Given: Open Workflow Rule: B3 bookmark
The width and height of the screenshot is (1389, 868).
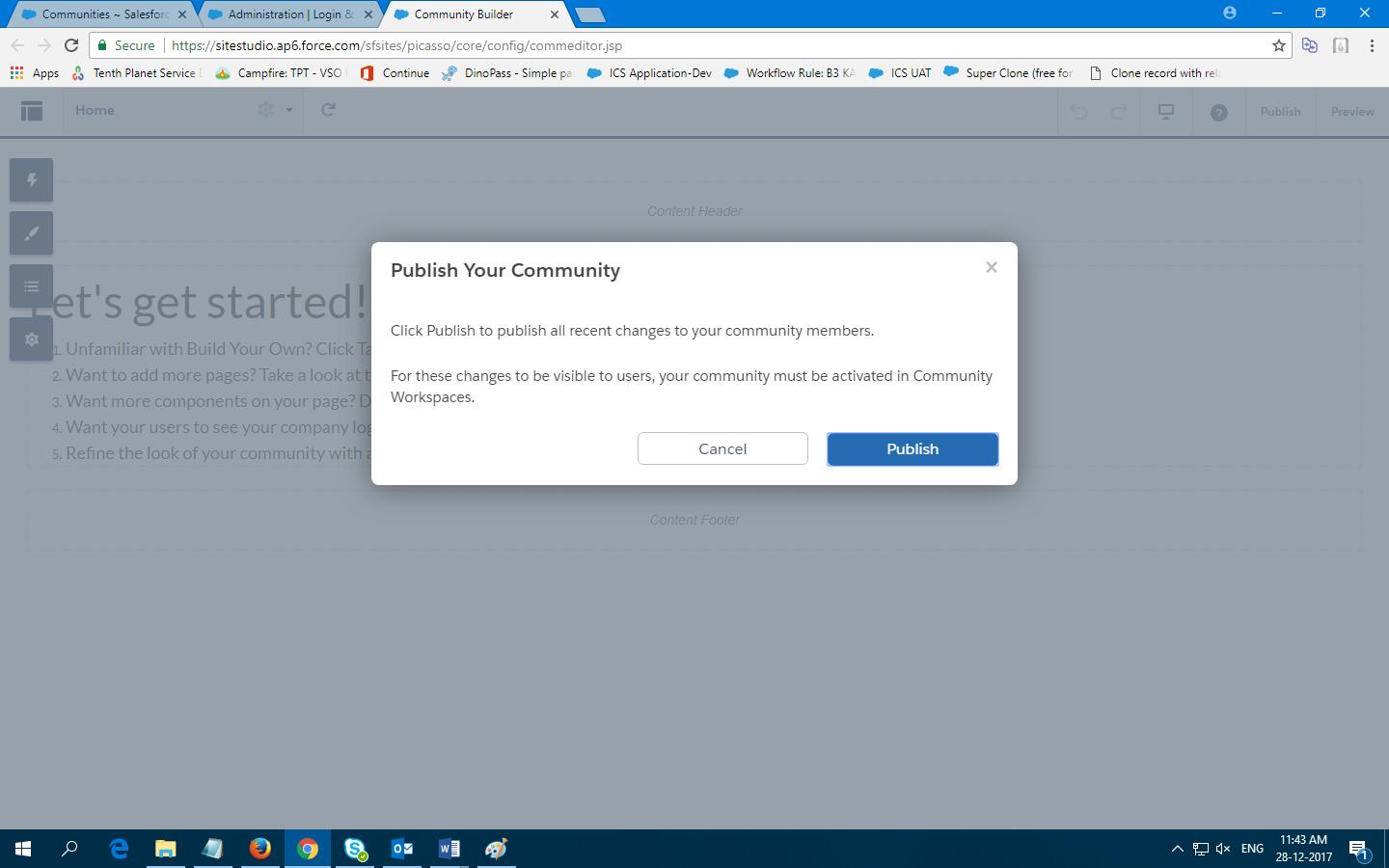Looking at the screenshot, I should click(789, 73).
